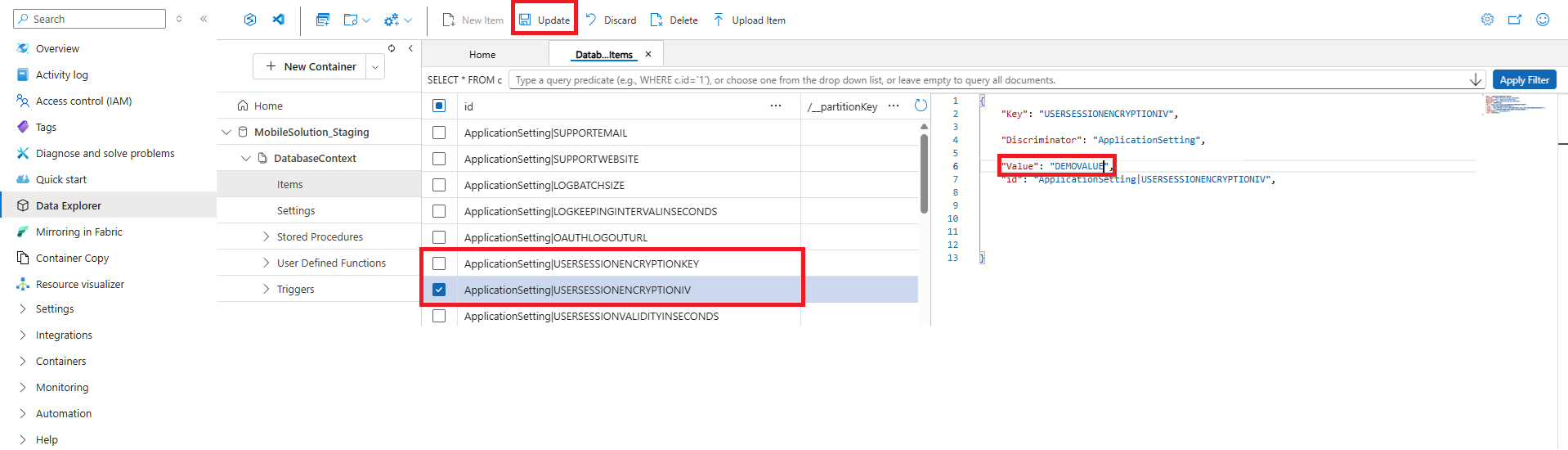Check the USERSESSIONENCRYPTIONKEY item checkbox
The height and width of the screenshot is (450, 1568).
[x=439, y=263]
